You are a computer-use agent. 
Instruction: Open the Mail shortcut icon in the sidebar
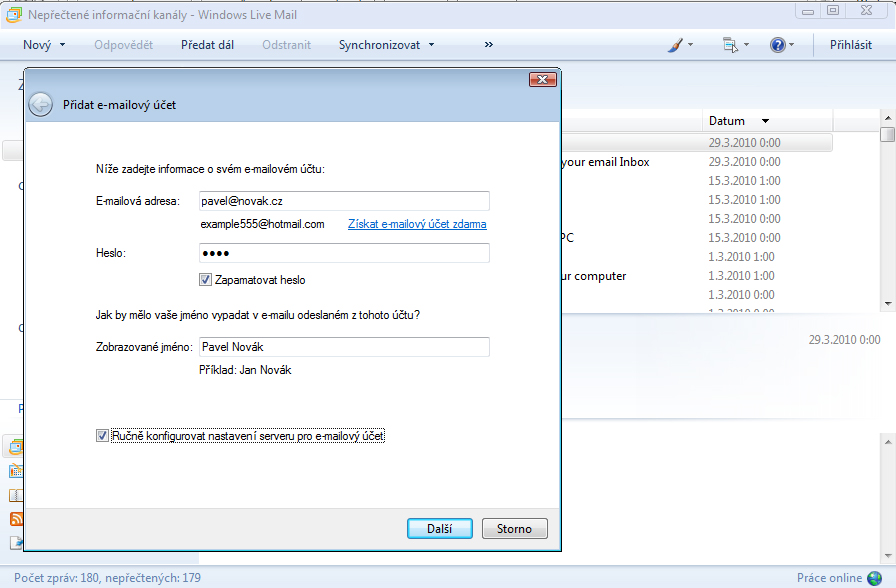[x=15, y=446]
